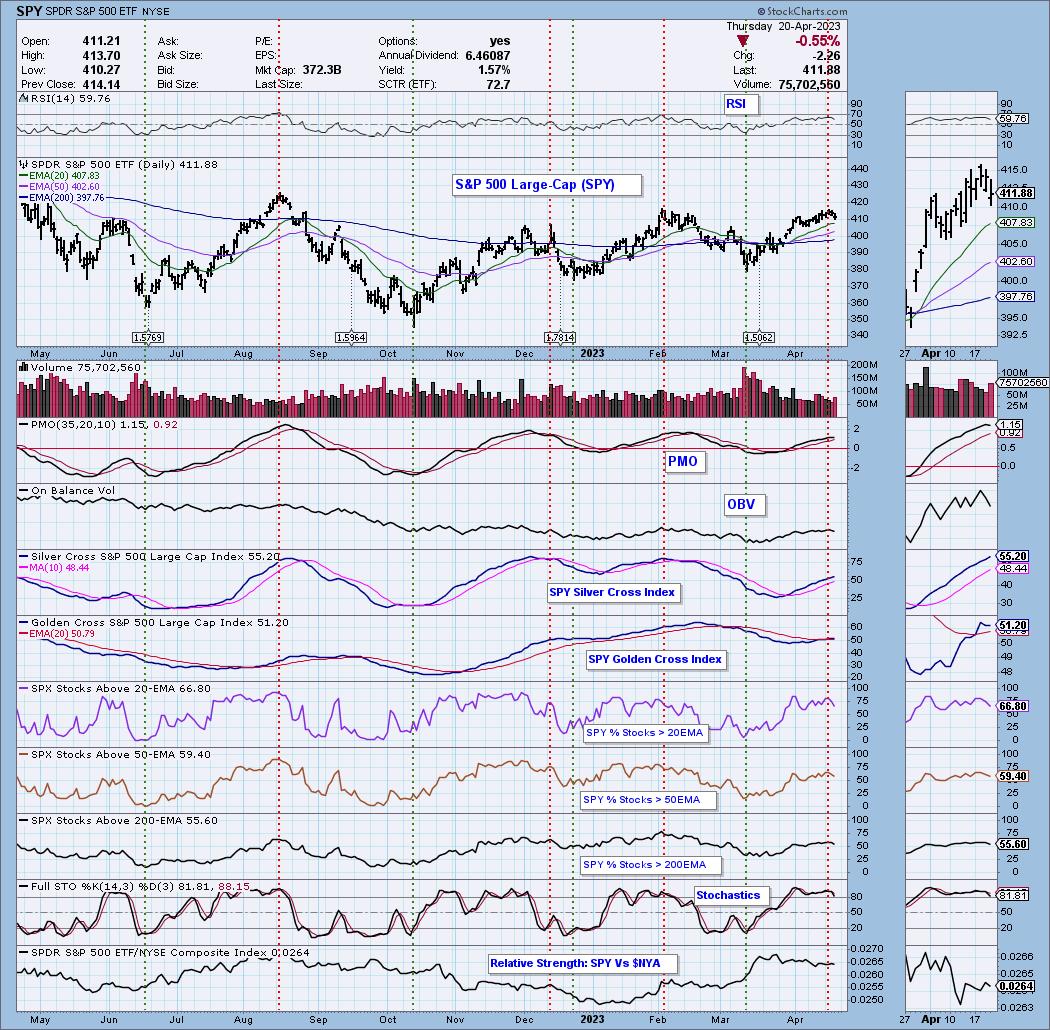Click the Low 410.27 value
The width and height of the screenshot is (1050, 1030).
point(101,70)
